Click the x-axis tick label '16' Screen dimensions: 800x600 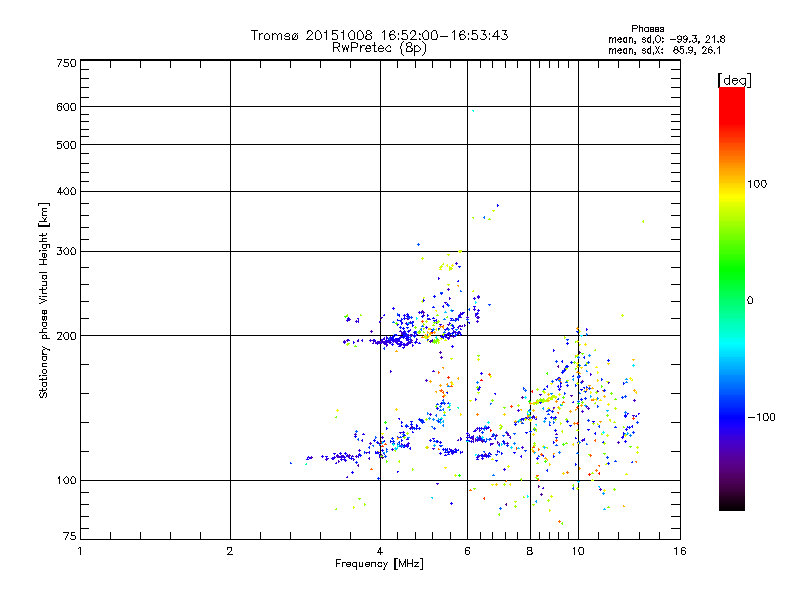(x=680, y=551)
